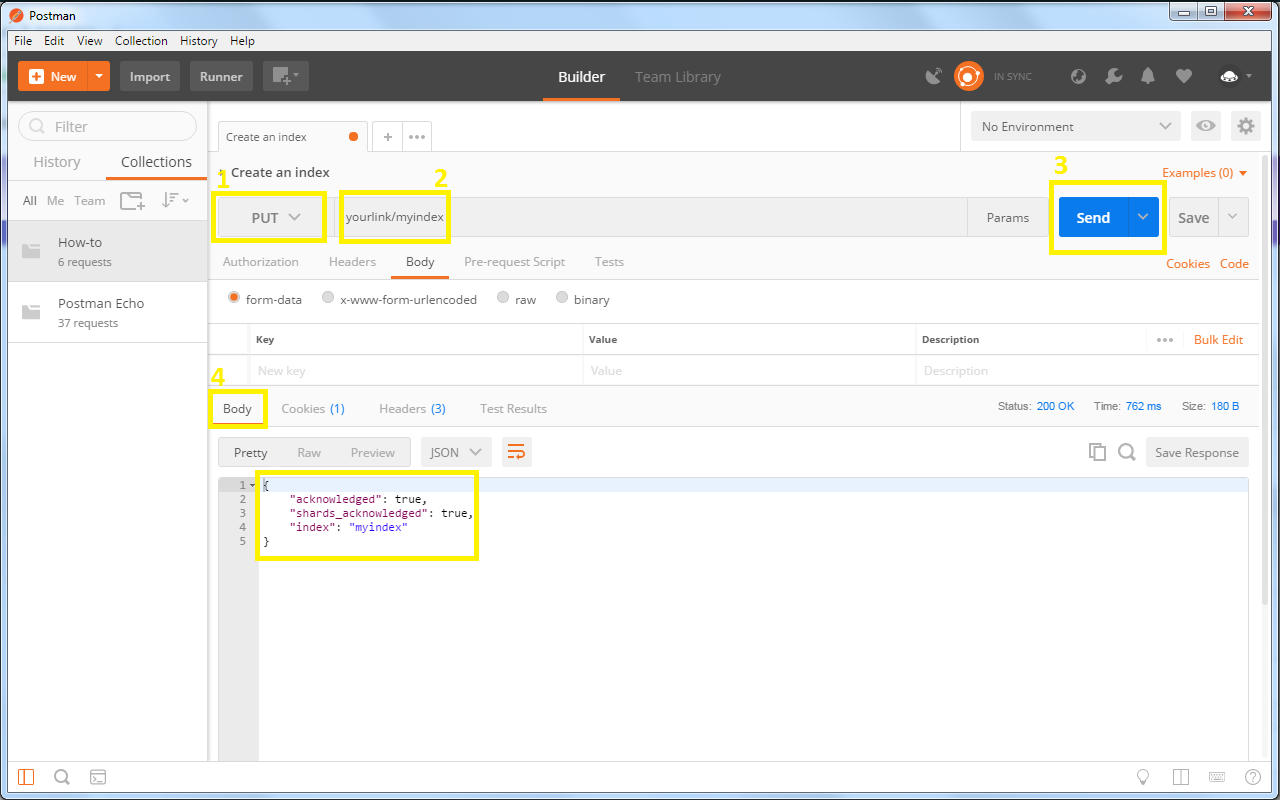Image resolution: width=1280 pixels, height=800 pixels.
Task: Open the browse network globe icon
Action: pos(1078,76)
